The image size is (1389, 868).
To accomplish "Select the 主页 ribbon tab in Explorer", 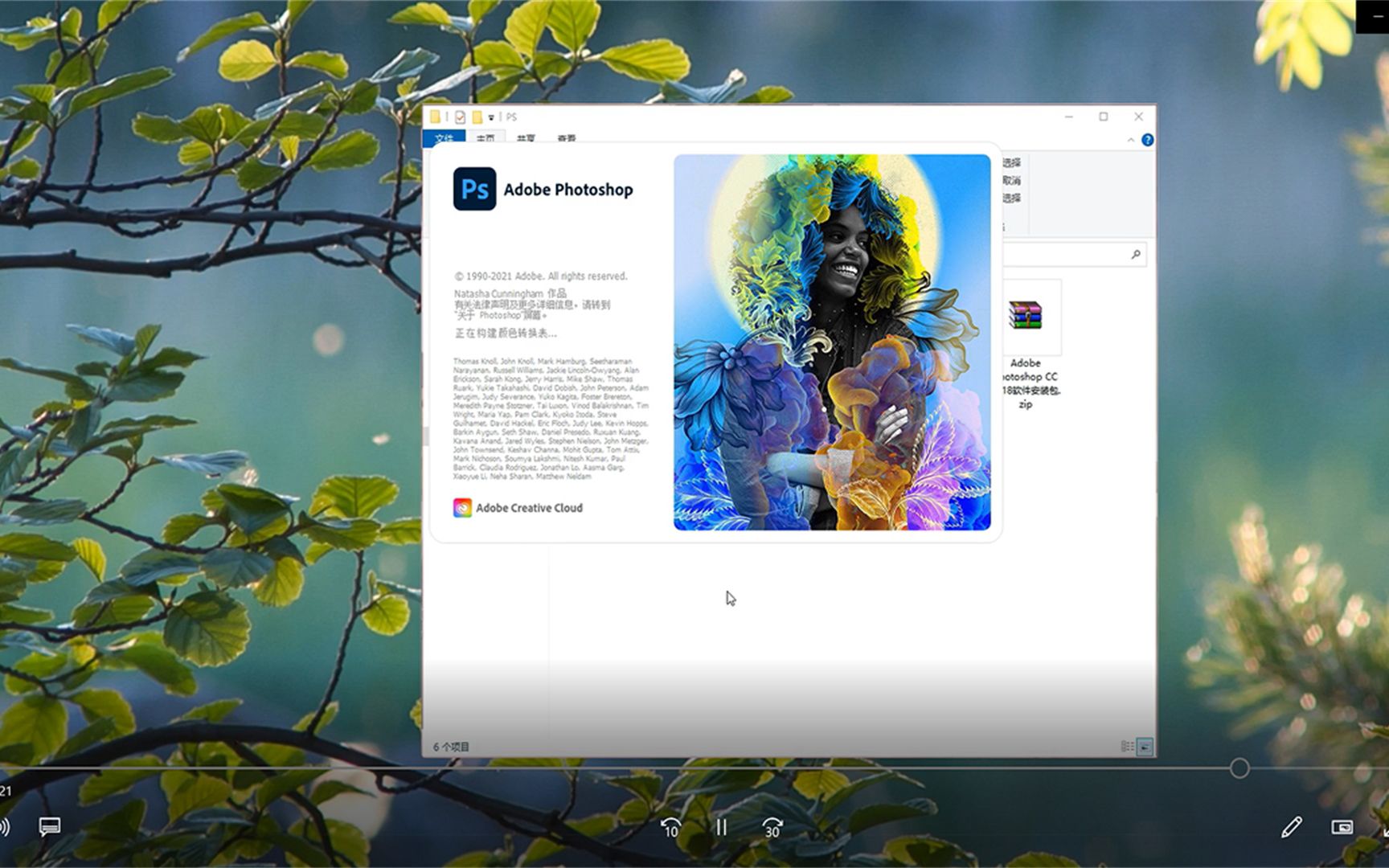I will tap(486, 138).
